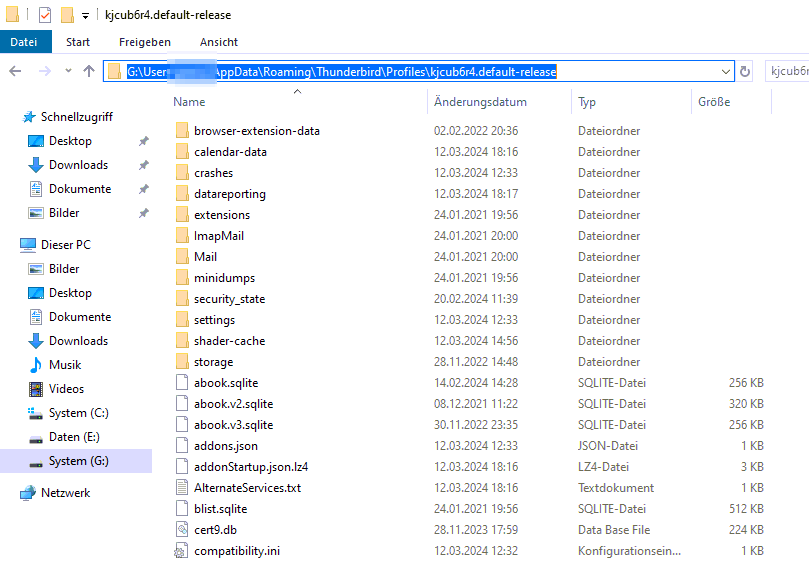
Task: Click the JSON-Datei type cell
Action: coord(608,446)
